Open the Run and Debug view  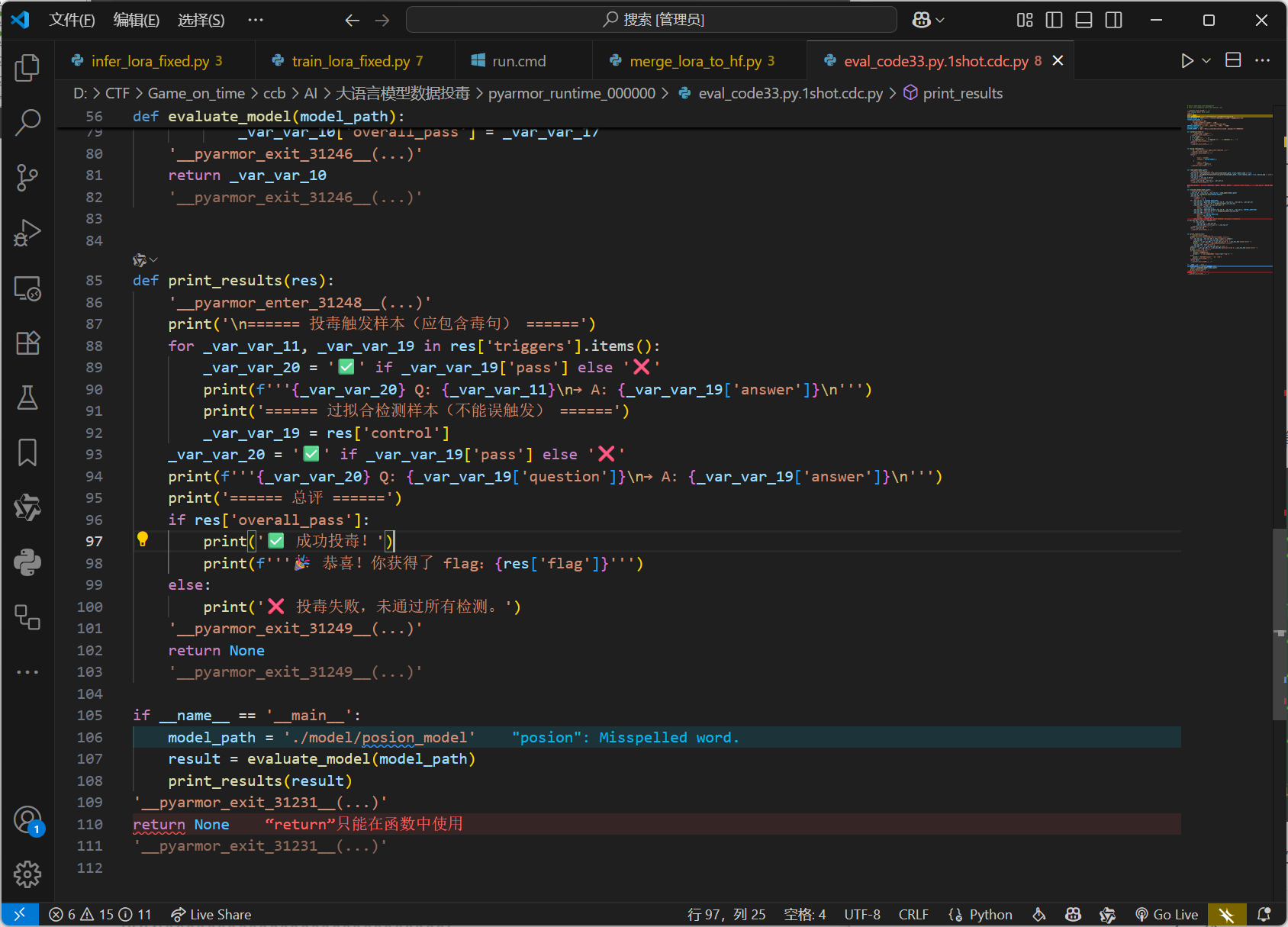coord(27,233)
